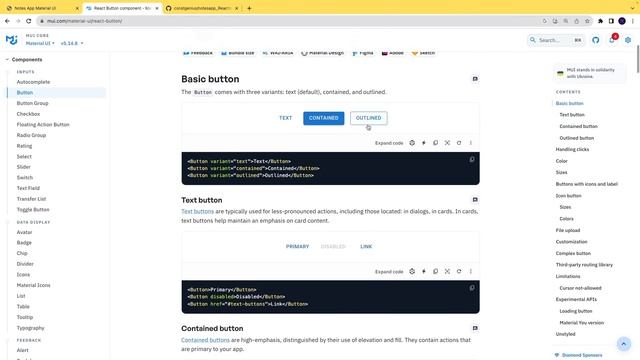Click the TEXT demo button
Viewport: 640px width, 360px height.
coord(285,118)
